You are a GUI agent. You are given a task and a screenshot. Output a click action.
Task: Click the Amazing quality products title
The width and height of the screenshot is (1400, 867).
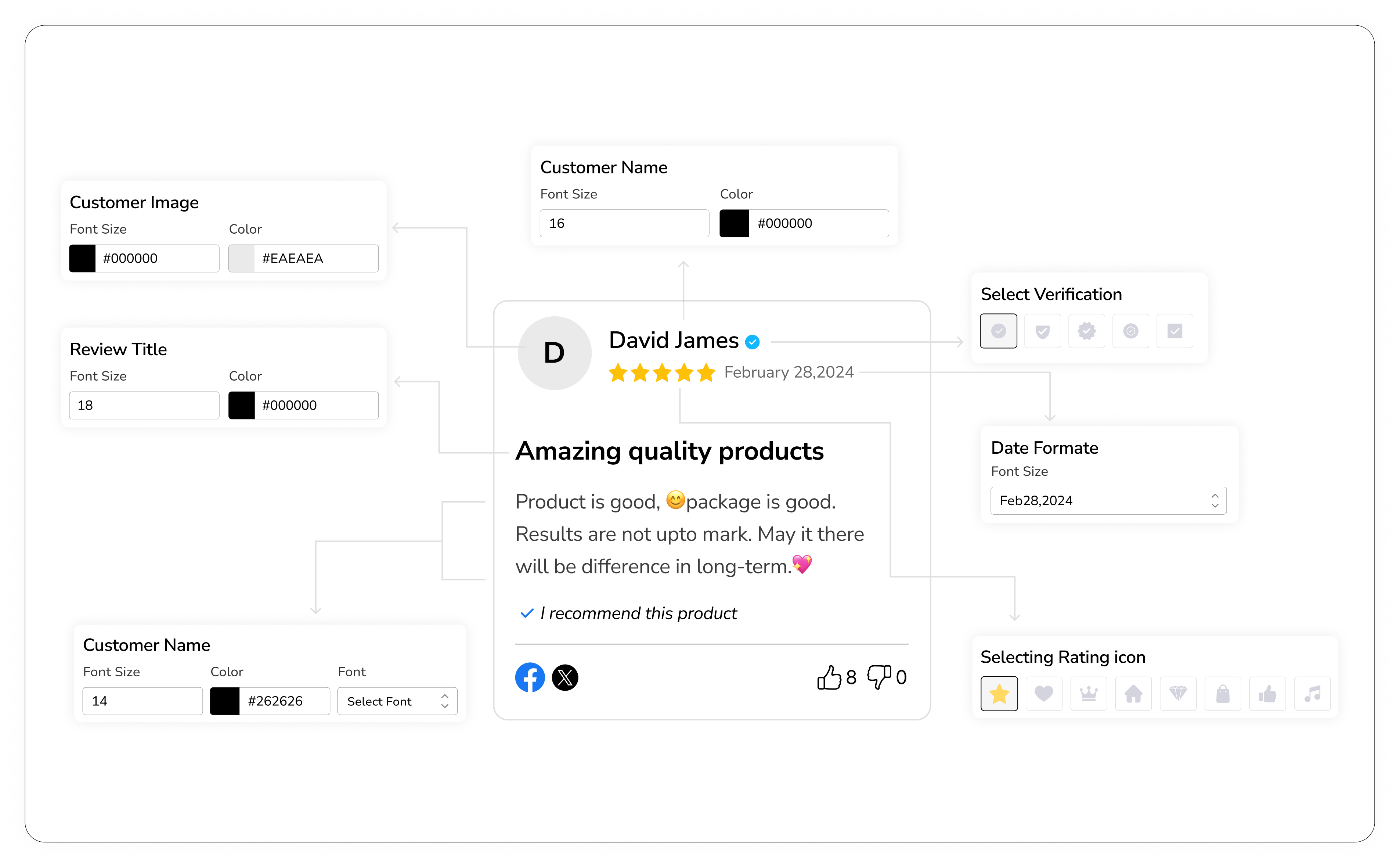670,451
